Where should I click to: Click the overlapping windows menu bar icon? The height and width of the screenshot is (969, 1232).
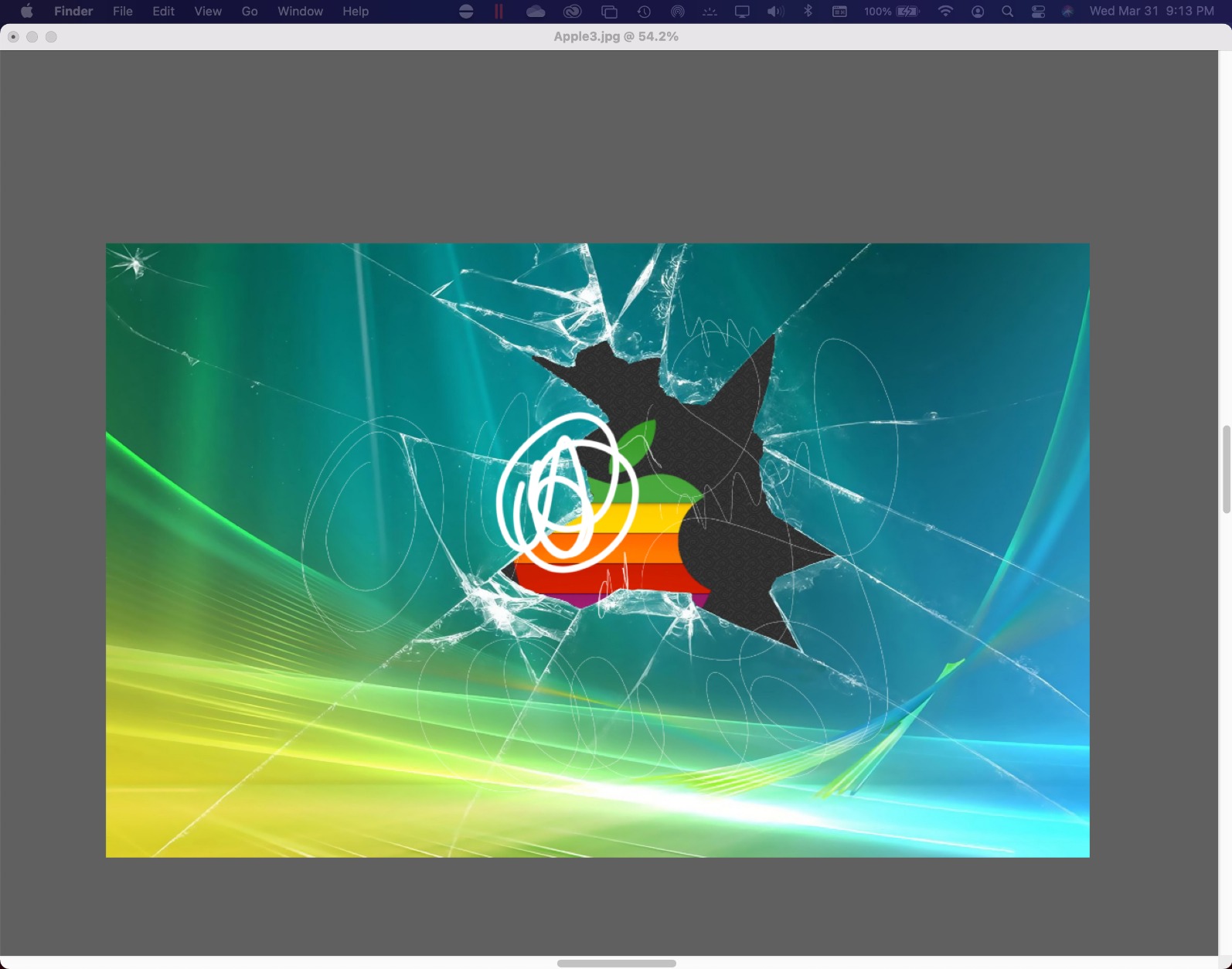(x=609, y=12)
